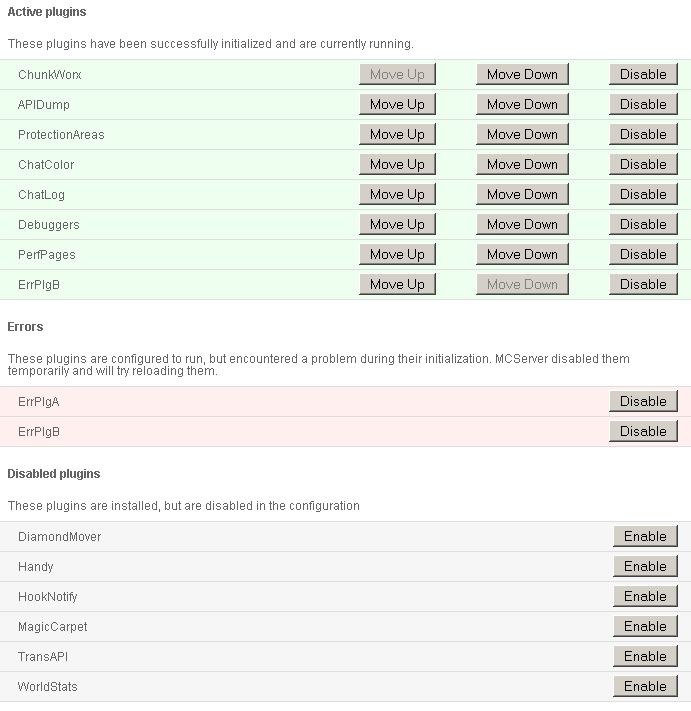Move the Debuggers plugin up

pos(397,224)
